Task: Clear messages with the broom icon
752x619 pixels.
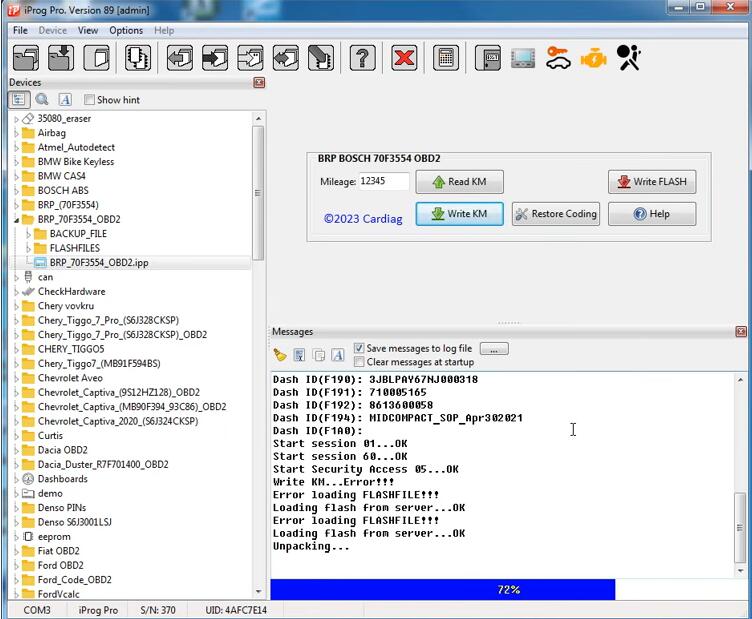Action: pyautogui.click(x=280, y=355)
